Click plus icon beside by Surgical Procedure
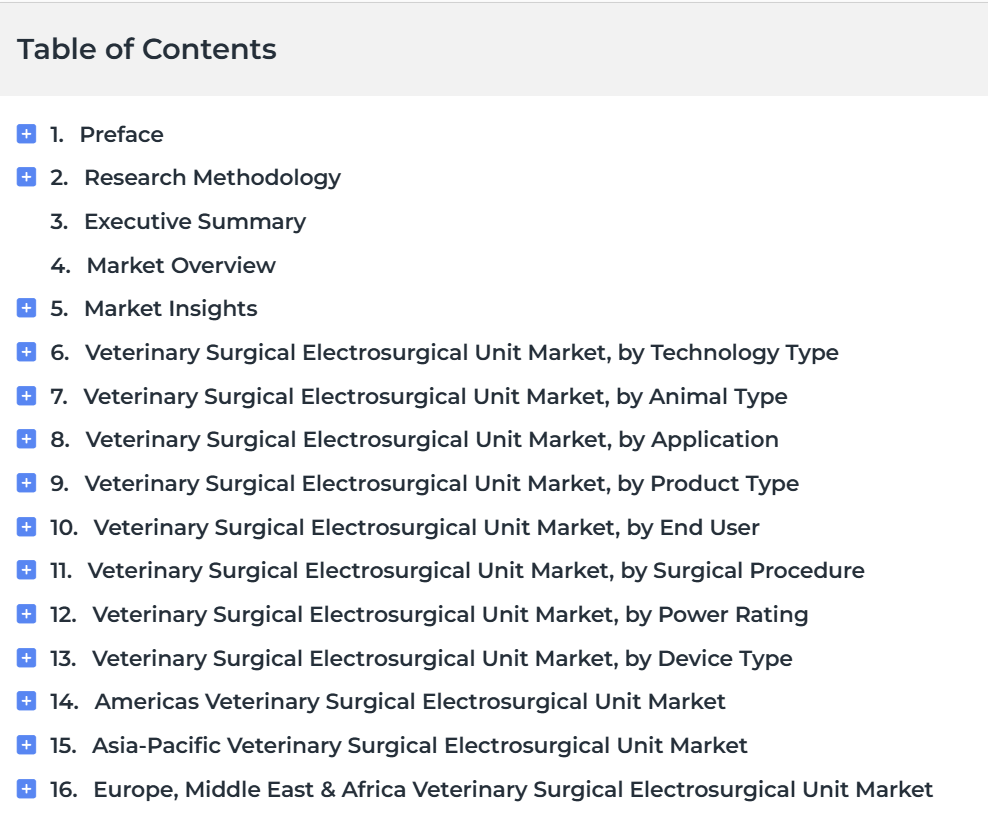 (x=26, y=570)
